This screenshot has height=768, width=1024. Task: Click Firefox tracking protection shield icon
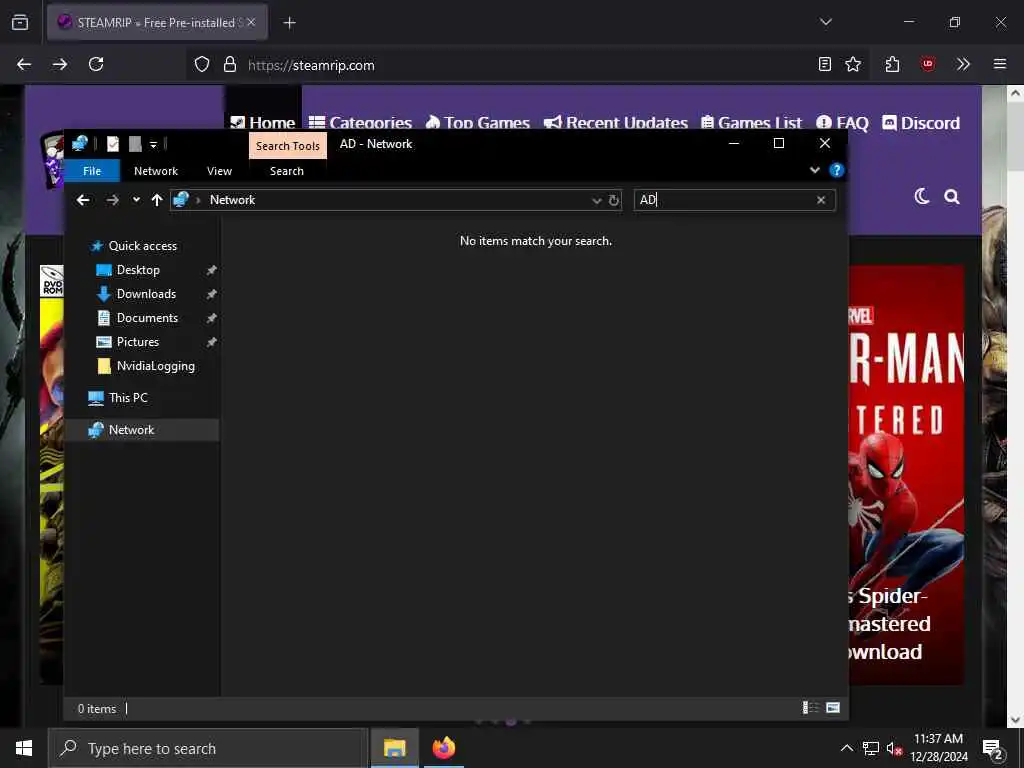tap(202, 64)
